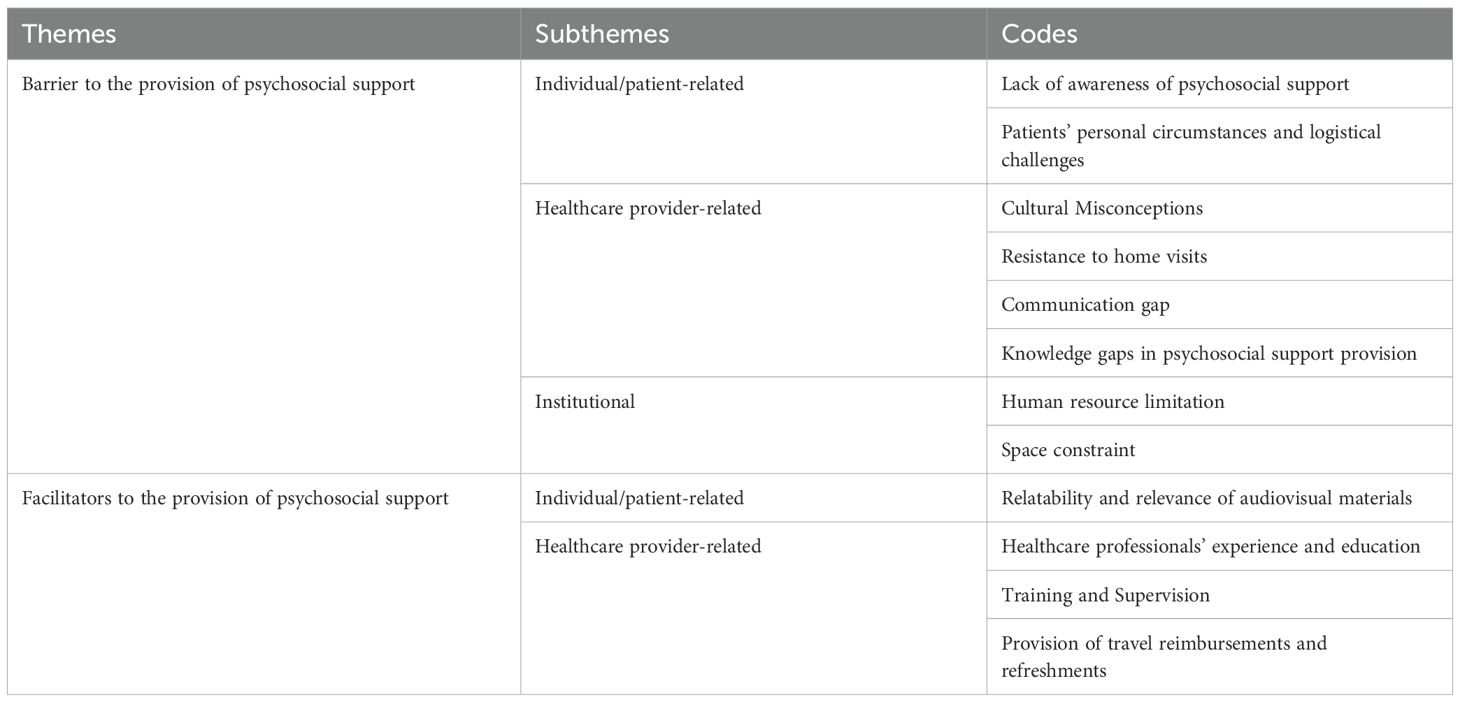Screen dimensions: 1460x702
Task: Click 'Relatability and relevance of audiovisual materials'
Action: [x=1206, y=498]
